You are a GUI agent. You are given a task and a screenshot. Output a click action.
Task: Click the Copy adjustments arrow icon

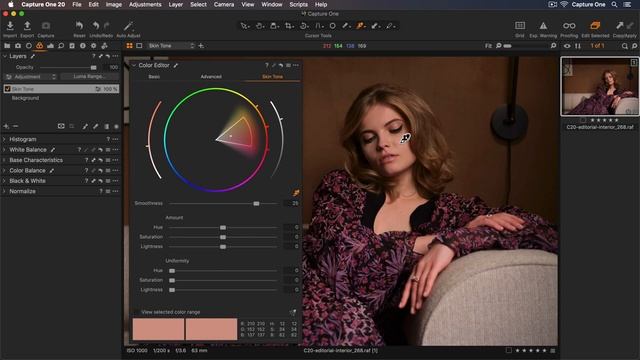pos(620,26)
